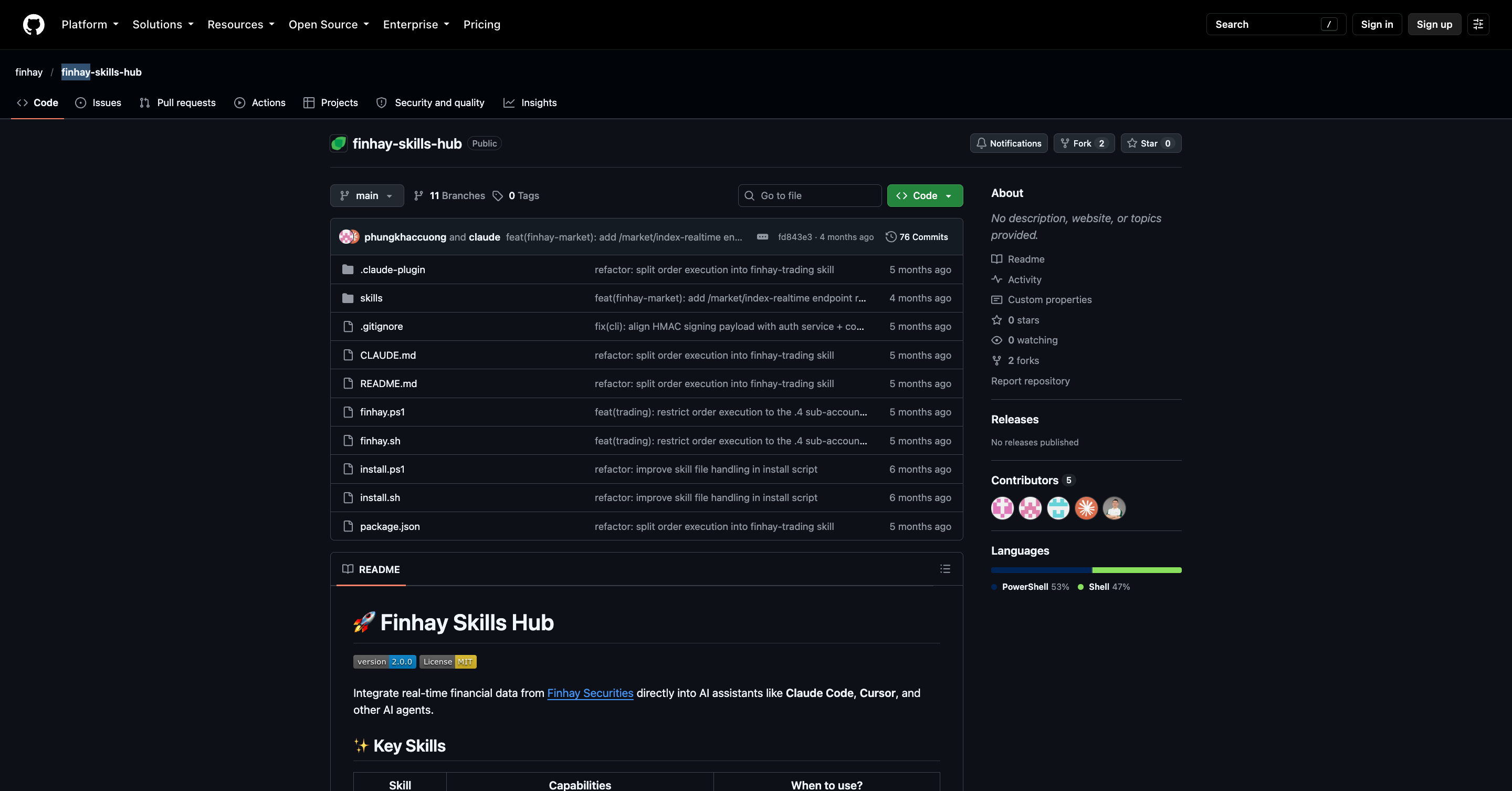Viewport: 1512px width, 791px height.
Task: Click the appearance settings icon beside Sign up
Action: click(x=1478, y=24)
